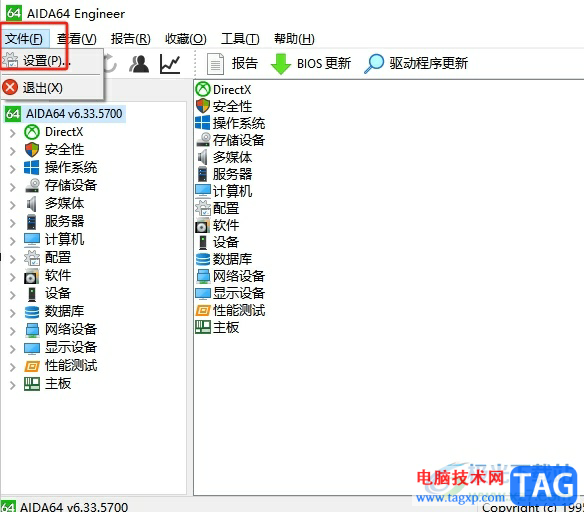
Task: Expand the 配置 tree node
Action: (x=12, y=258)
